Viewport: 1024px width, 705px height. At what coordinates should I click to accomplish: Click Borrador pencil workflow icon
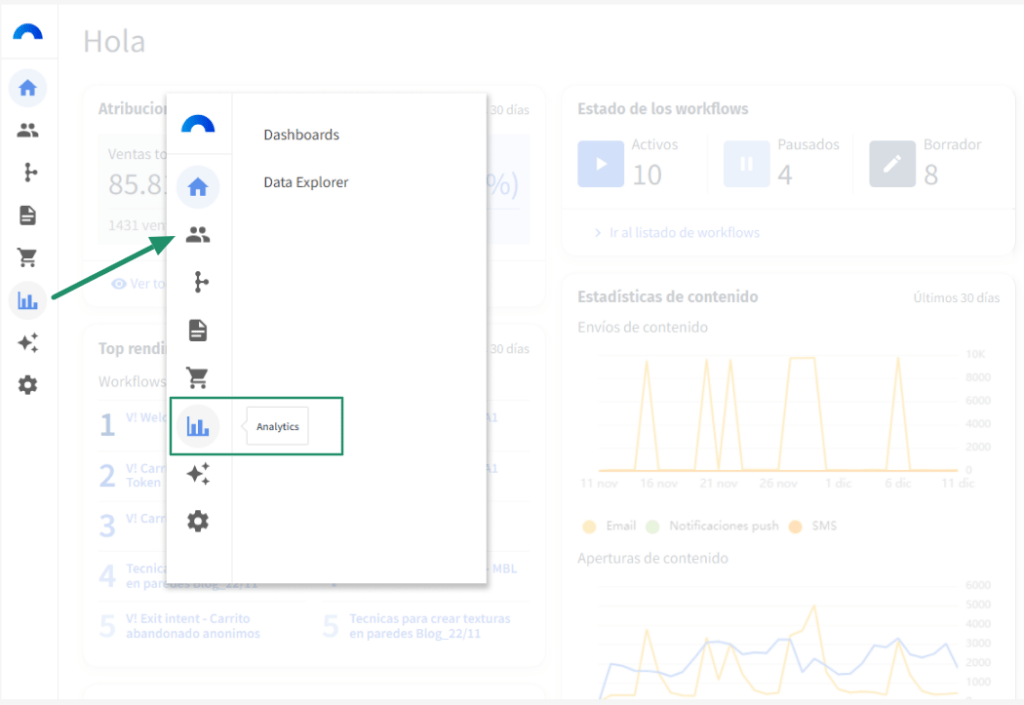point(892,163)
